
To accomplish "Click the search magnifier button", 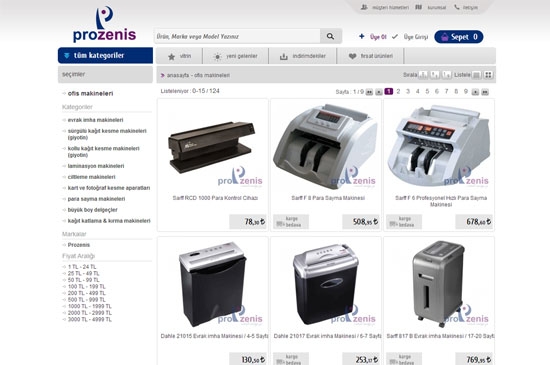I will 330,36.
